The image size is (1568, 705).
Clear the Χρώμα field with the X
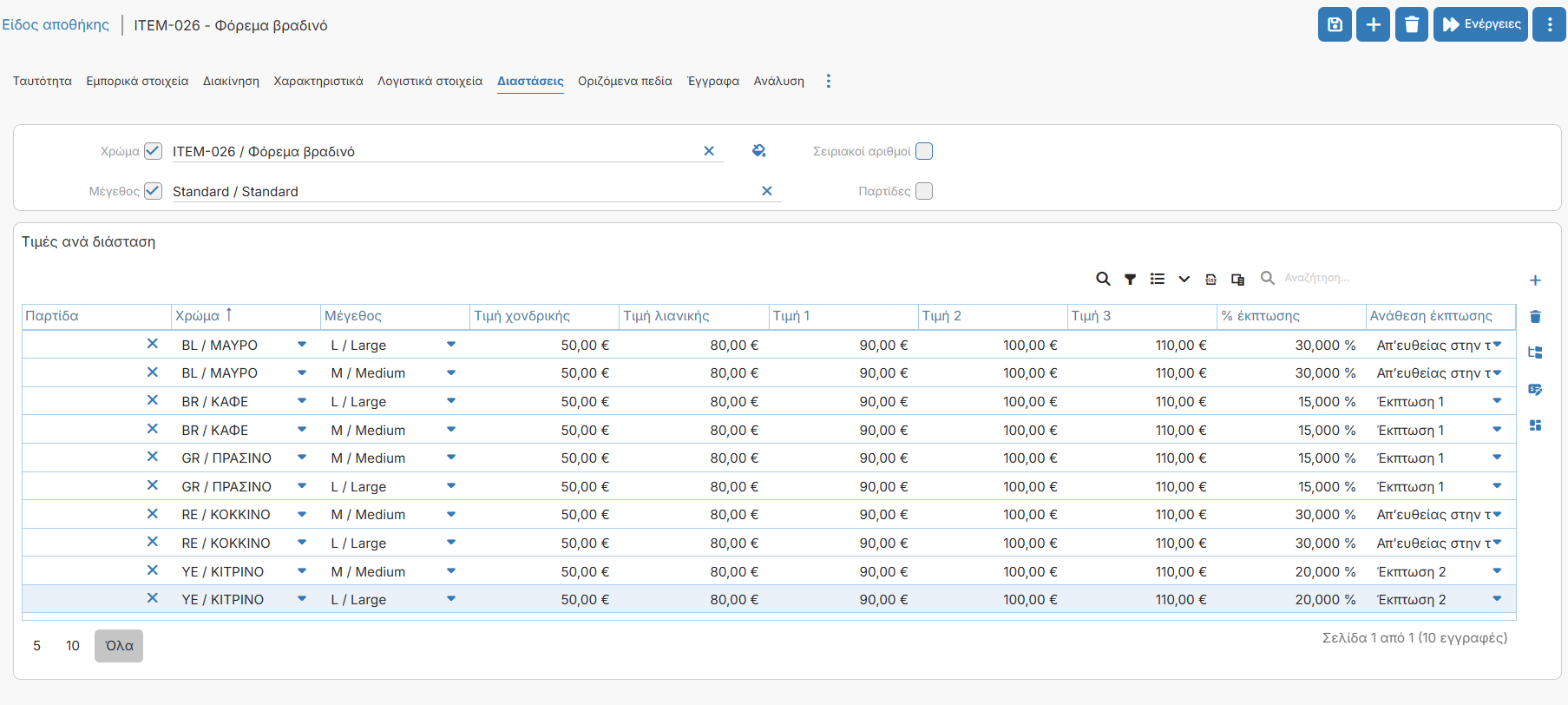click(x=709, y=151)
